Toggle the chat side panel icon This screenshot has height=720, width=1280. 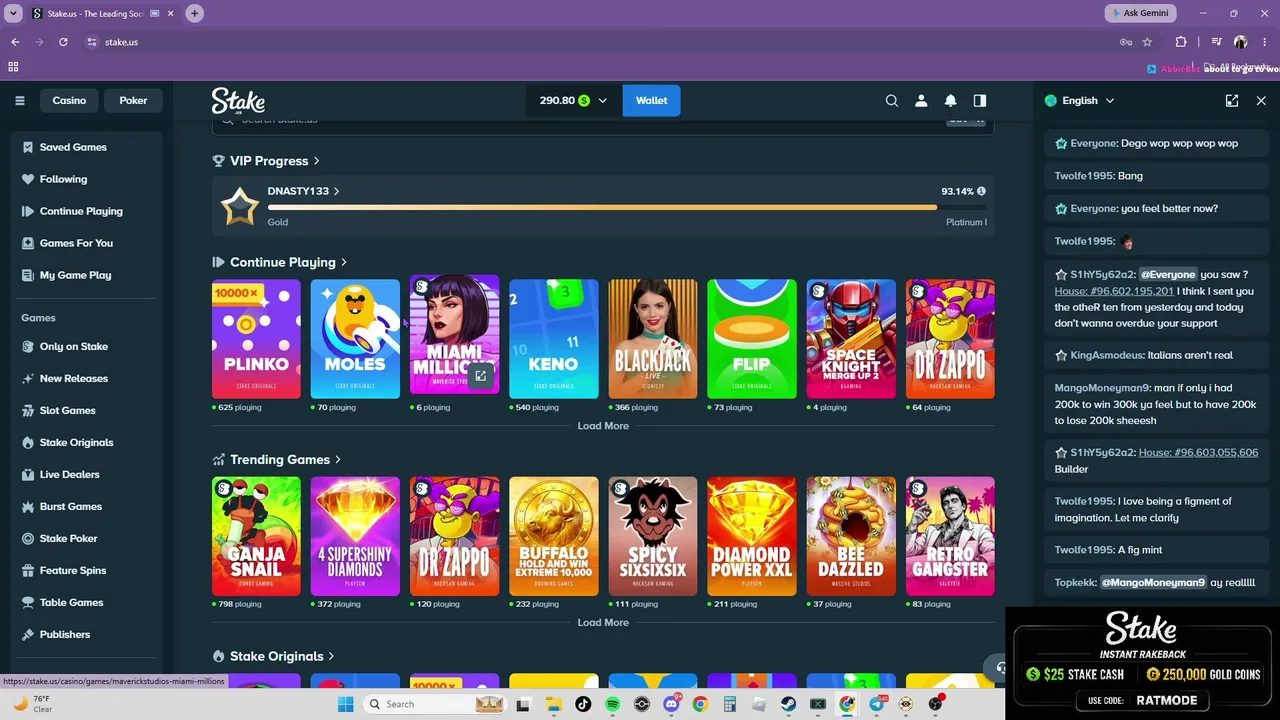coord(980,100)
